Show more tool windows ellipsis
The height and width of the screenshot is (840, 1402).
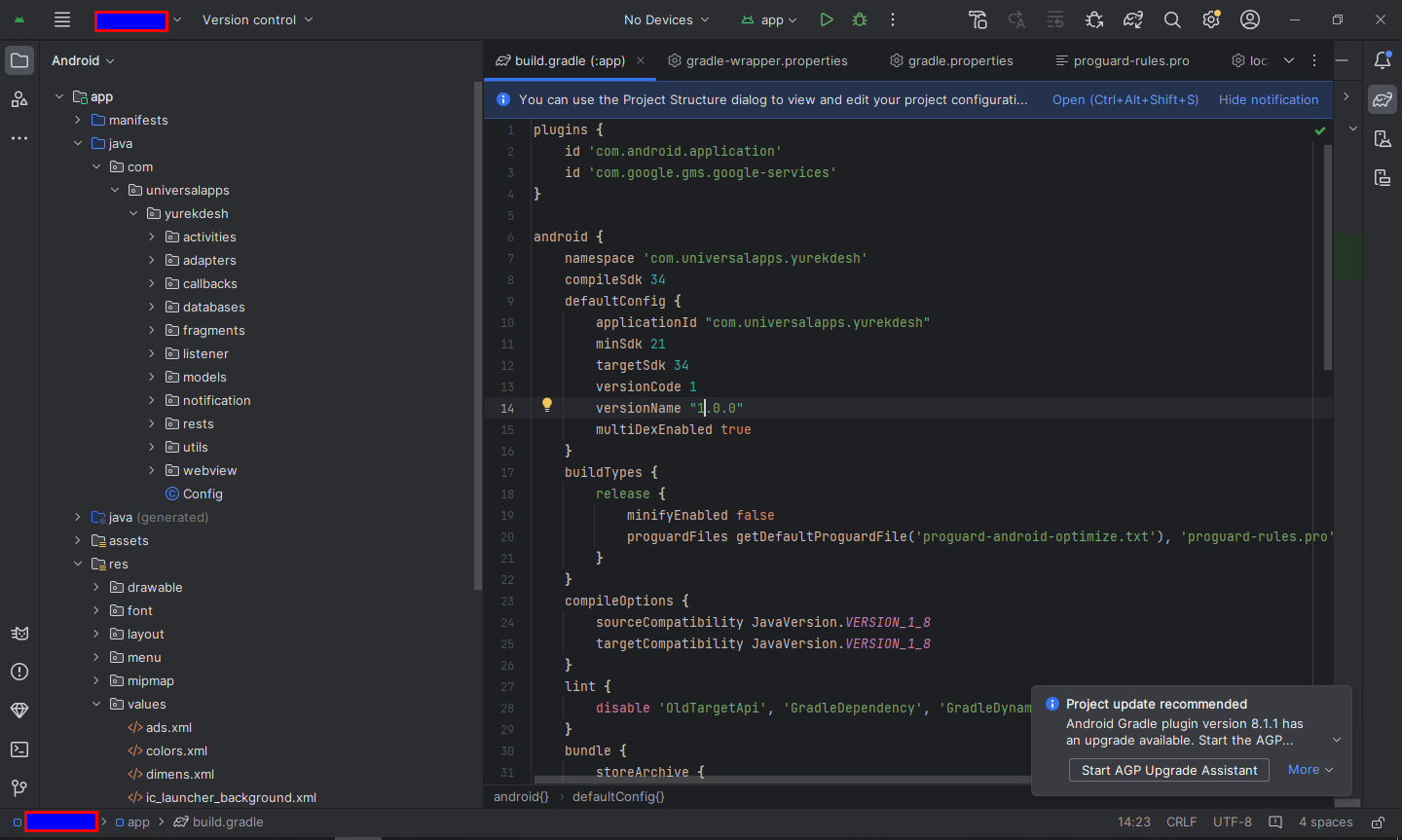pos(19,138)
